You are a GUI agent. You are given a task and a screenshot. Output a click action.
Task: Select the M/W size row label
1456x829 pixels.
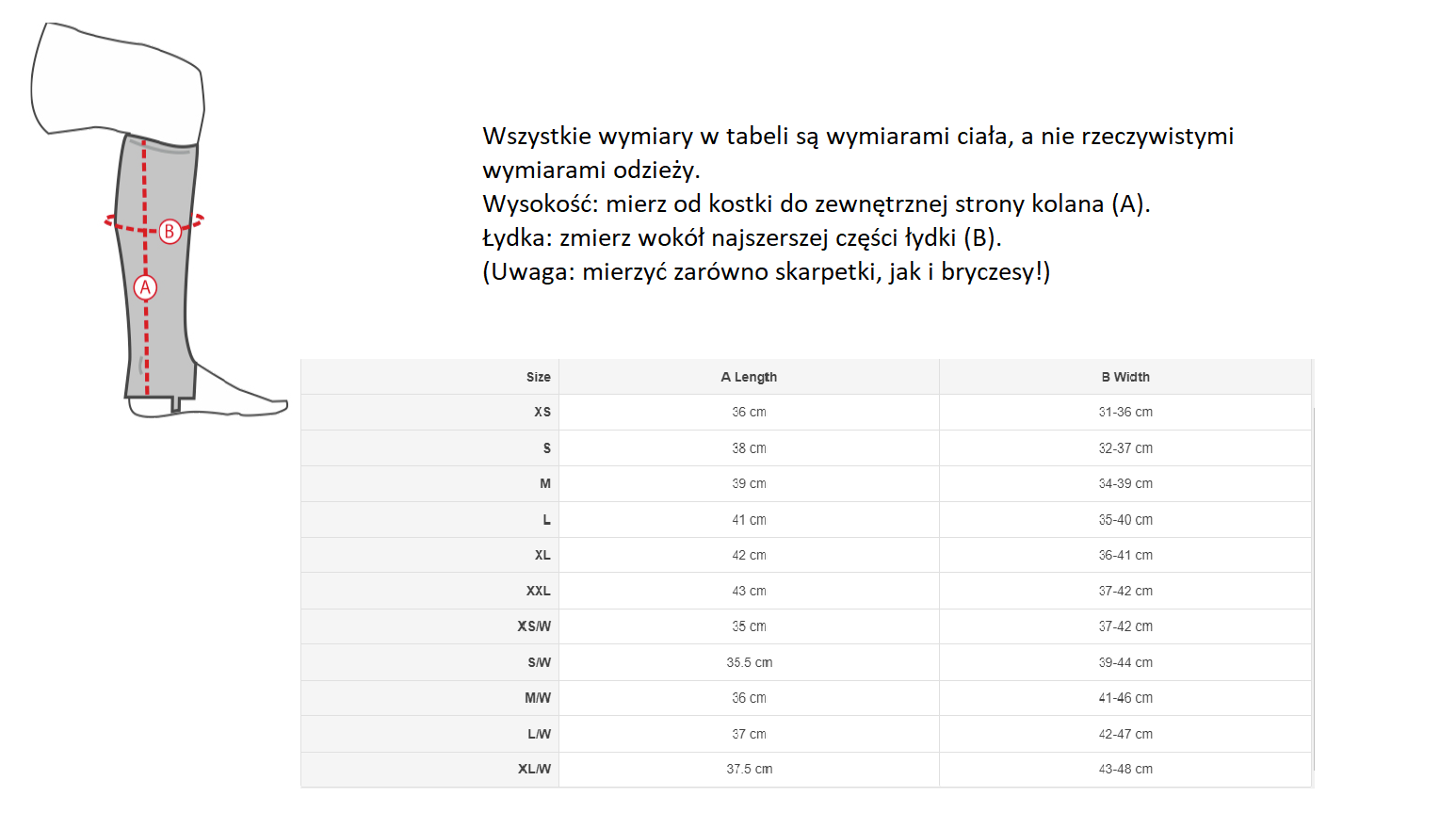(x=538, y=698)
